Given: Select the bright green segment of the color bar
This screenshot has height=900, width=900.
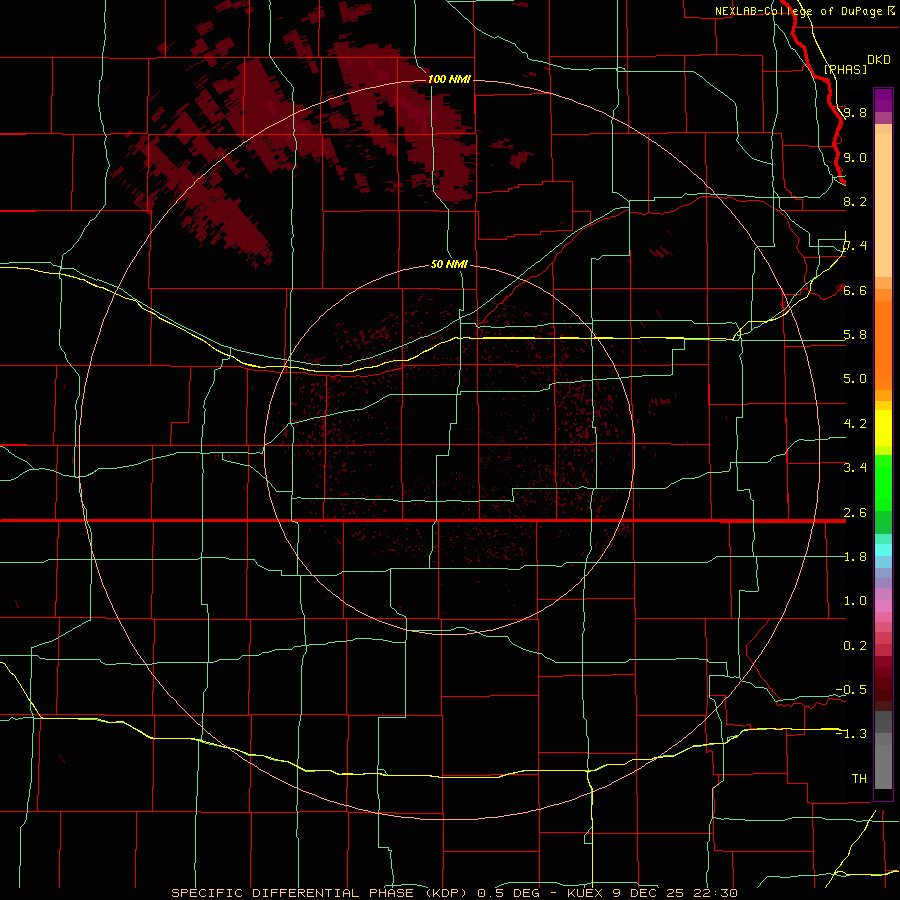Looking at the screenshot, I should pos(883,483).
